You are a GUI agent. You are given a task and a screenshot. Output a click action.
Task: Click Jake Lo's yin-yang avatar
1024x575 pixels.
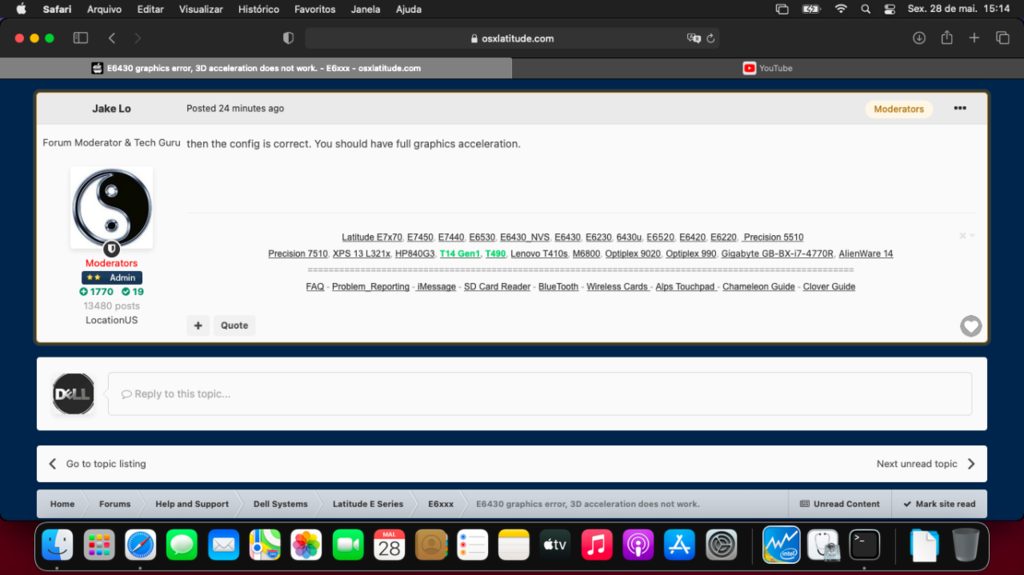tap(112, 207)
